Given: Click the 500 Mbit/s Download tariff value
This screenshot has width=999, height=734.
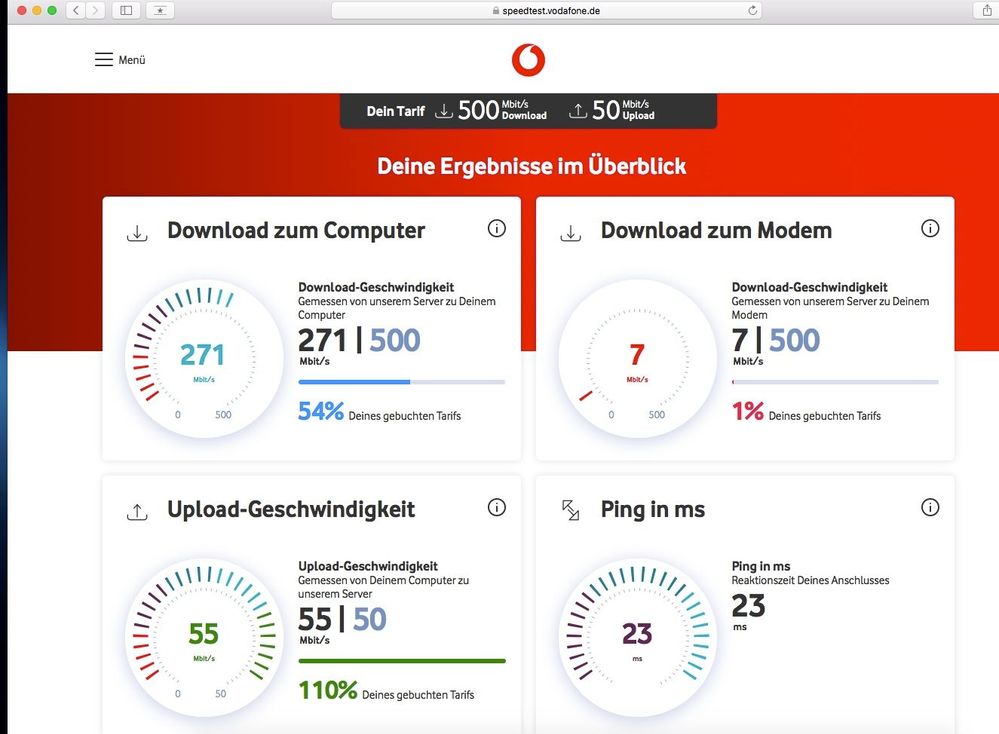Looking at the screenshot, I should tap(503, 110).
